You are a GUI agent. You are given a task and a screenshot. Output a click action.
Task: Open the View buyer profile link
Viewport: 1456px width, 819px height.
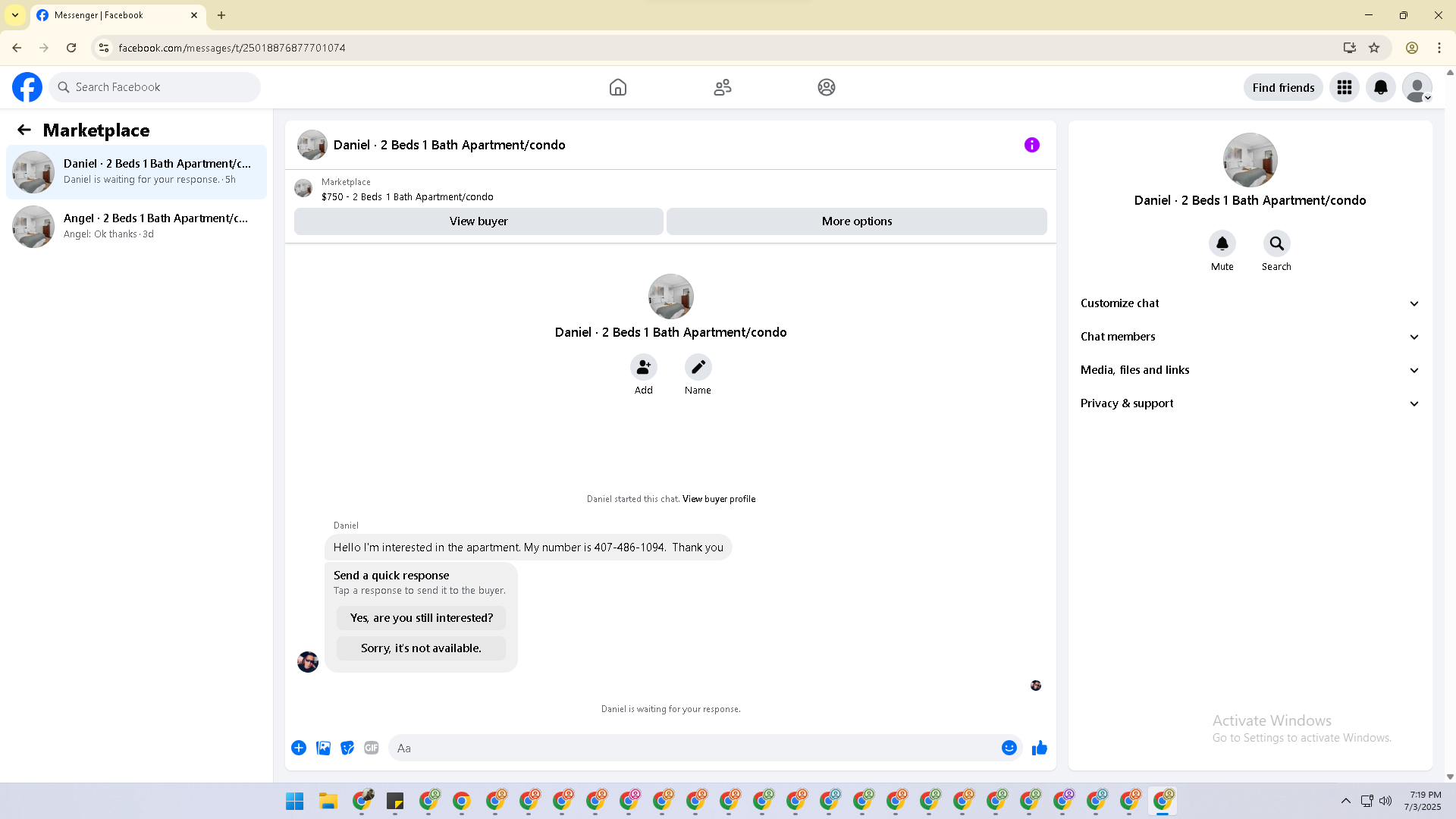point(718,499)
